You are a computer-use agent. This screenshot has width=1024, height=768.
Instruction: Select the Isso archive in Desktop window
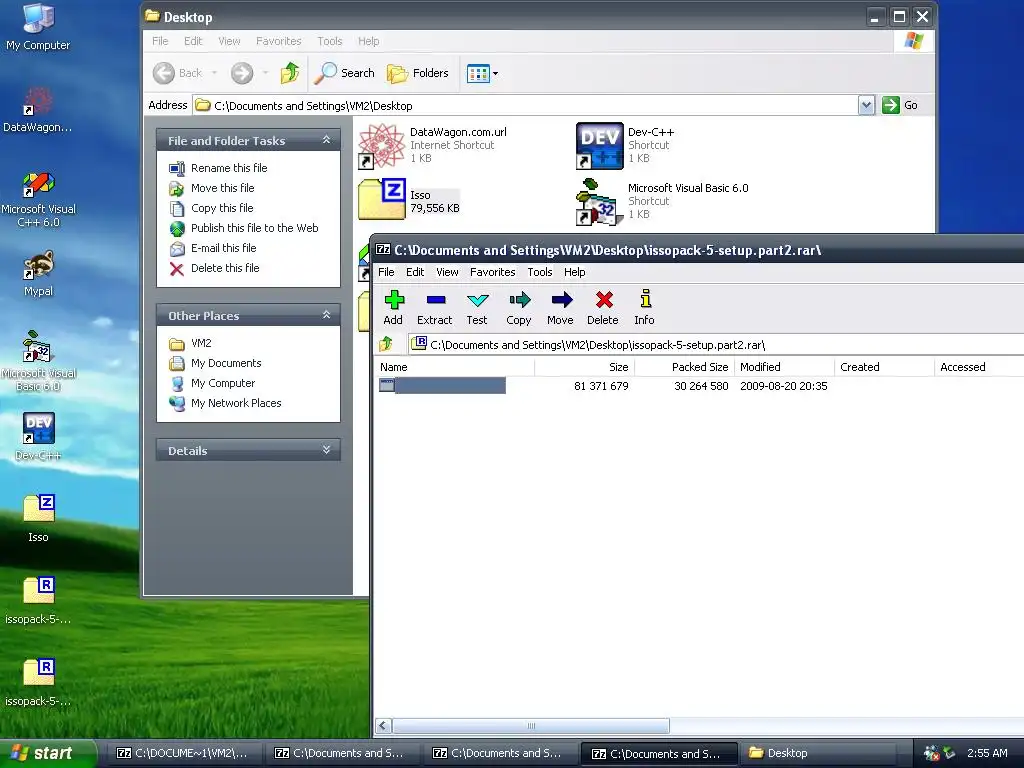(409, 200)
